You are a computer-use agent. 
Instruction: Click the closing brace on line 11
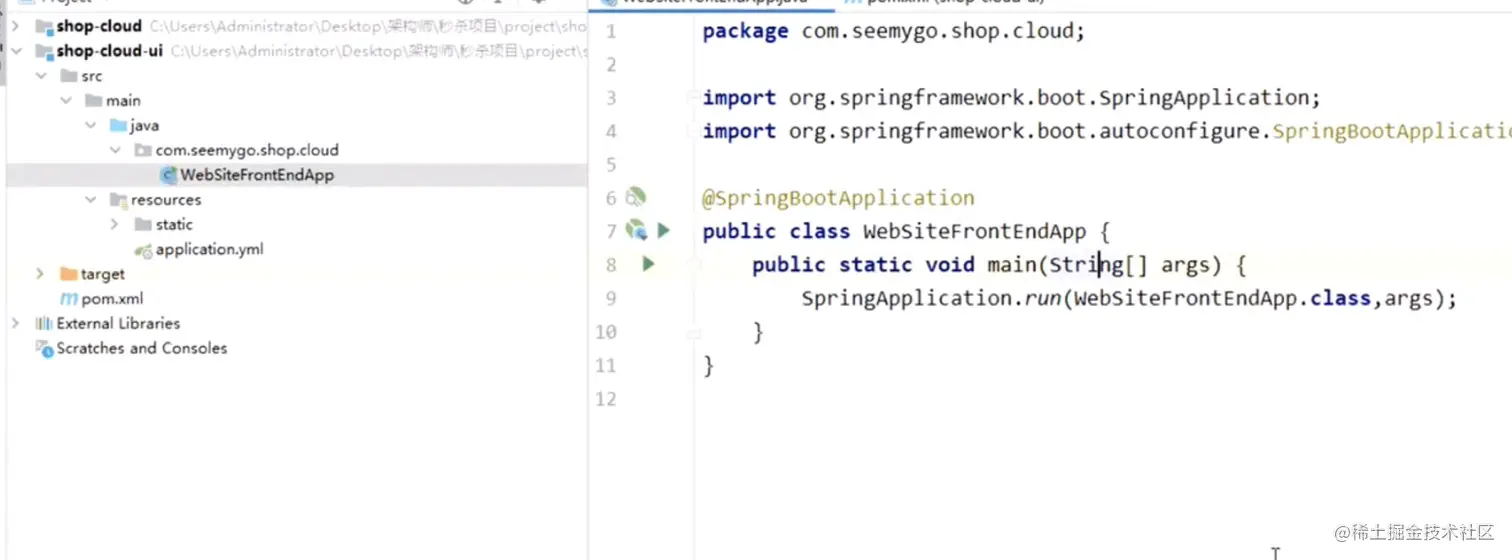click(709, 365)
